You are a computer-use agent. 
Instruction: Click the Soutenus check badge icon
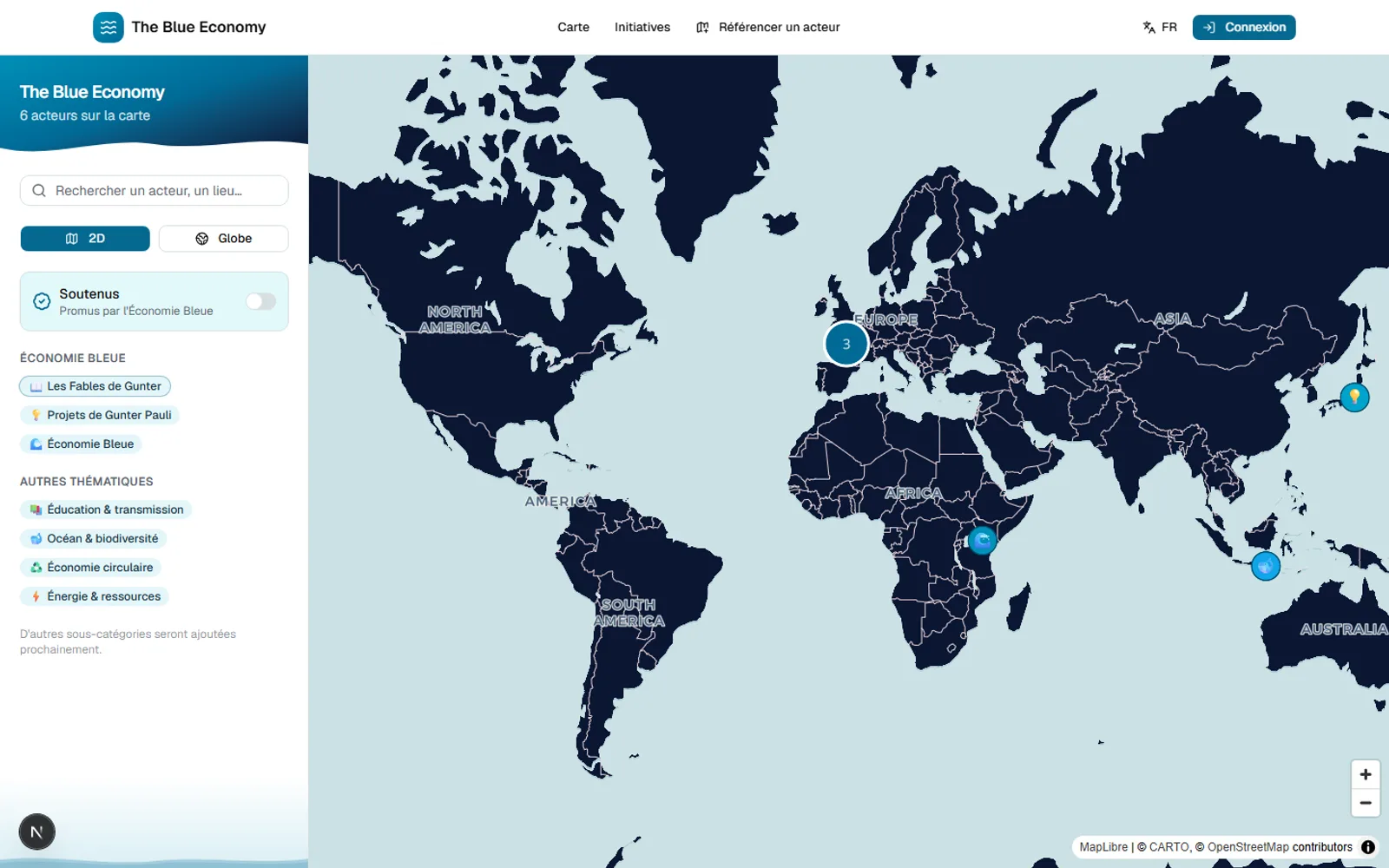point(42,301)
